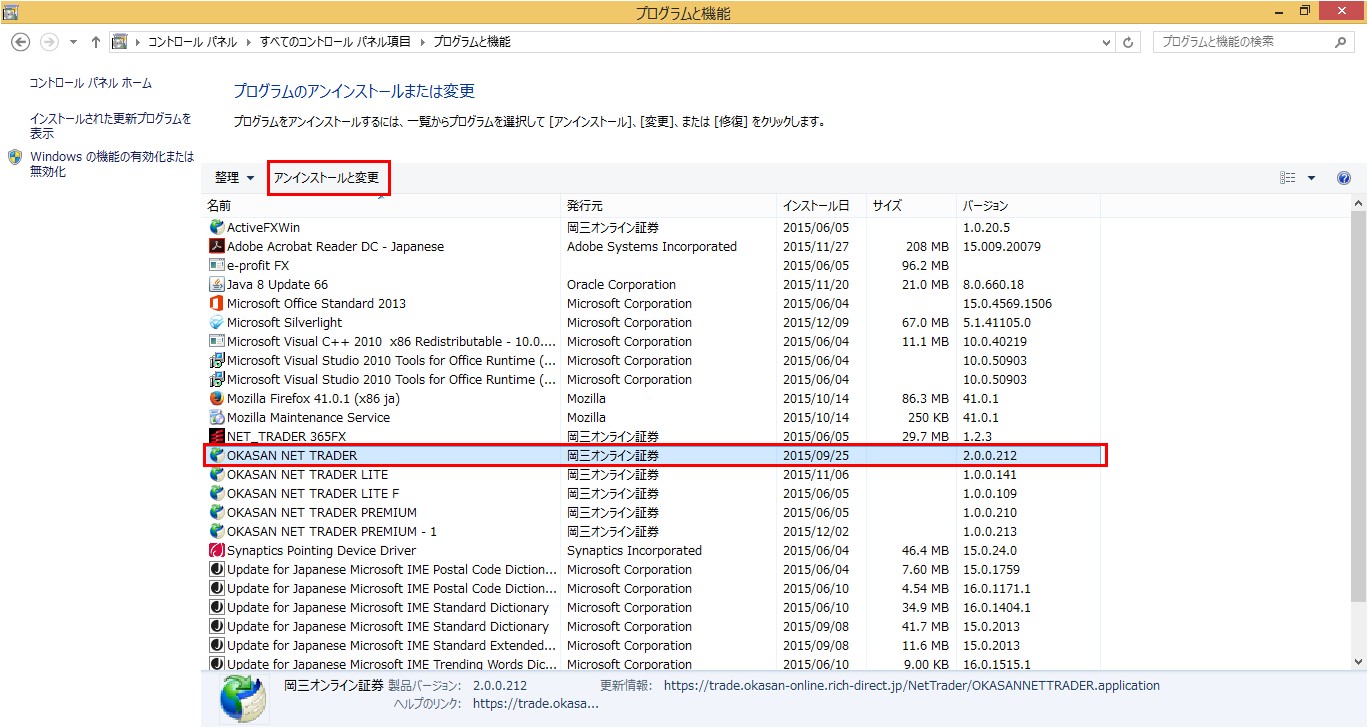Click the 46.4 MB size cell

click(x=925, y=551)
